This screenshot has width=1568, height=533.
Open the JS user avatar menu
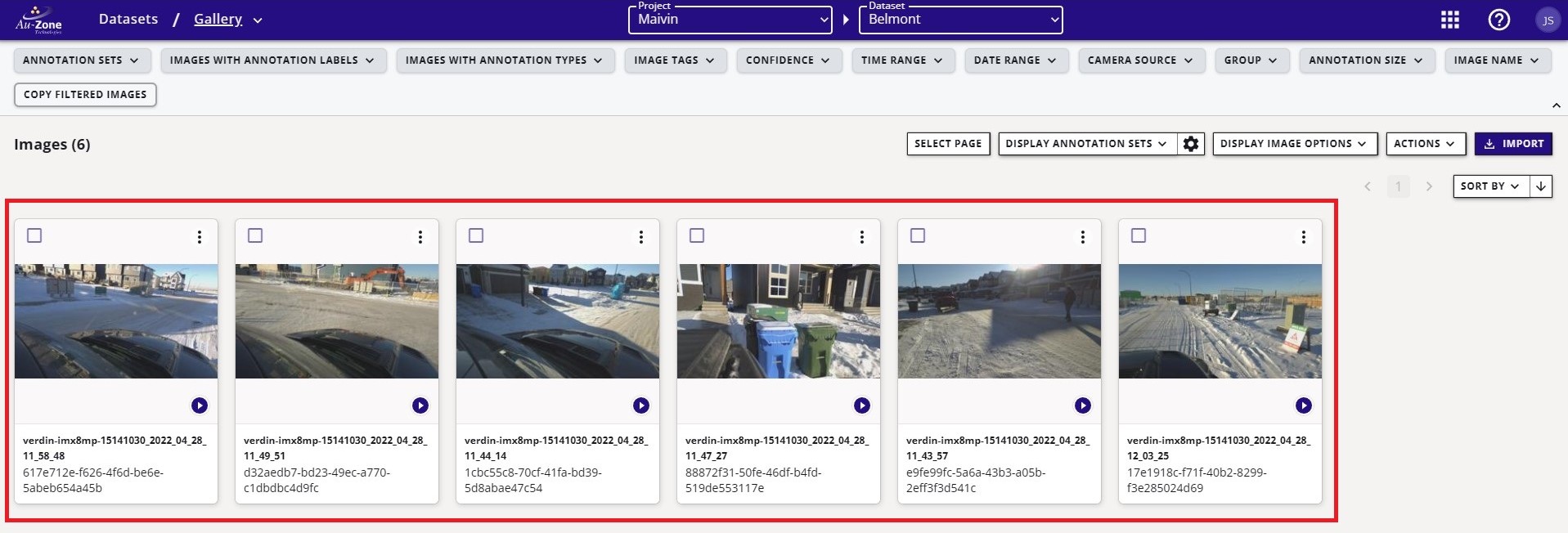click(x=1547, y=20)
